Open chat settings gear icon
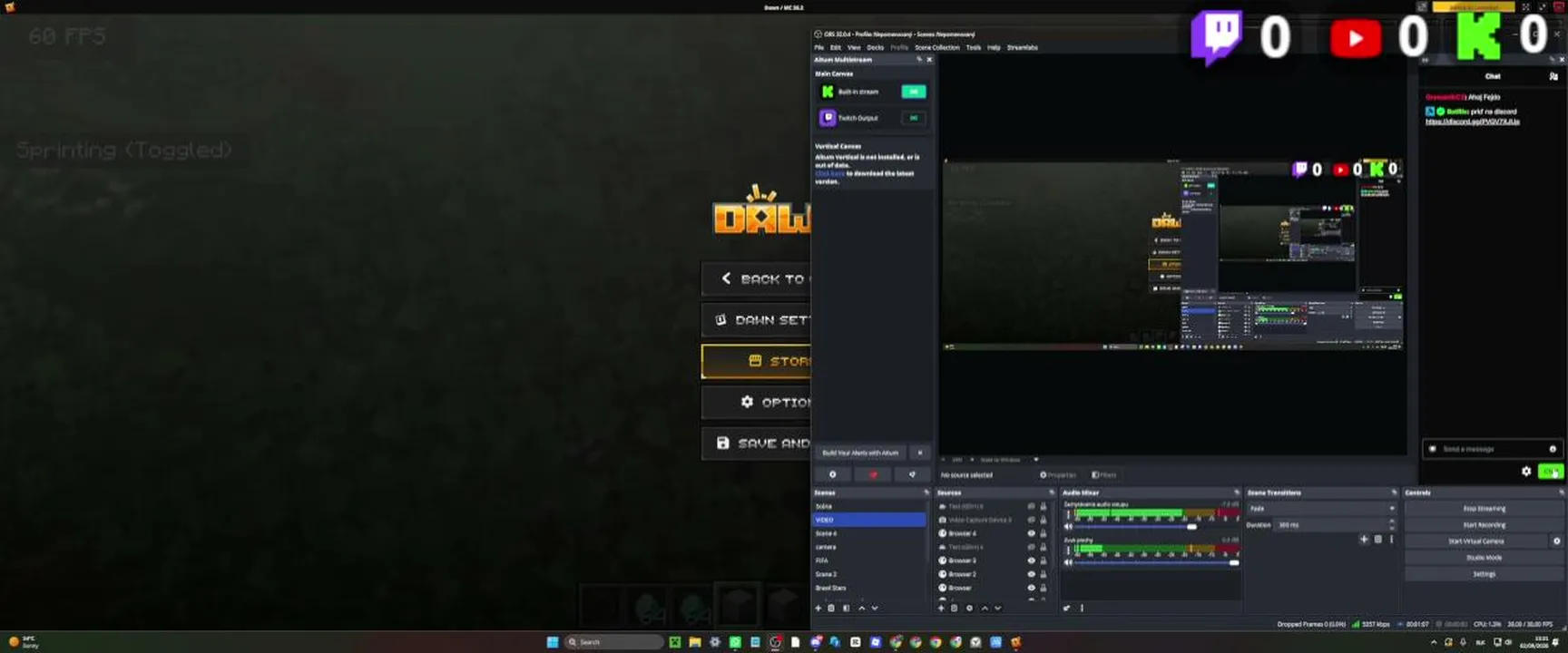Screen dimensions: 1568x653 1526,471
